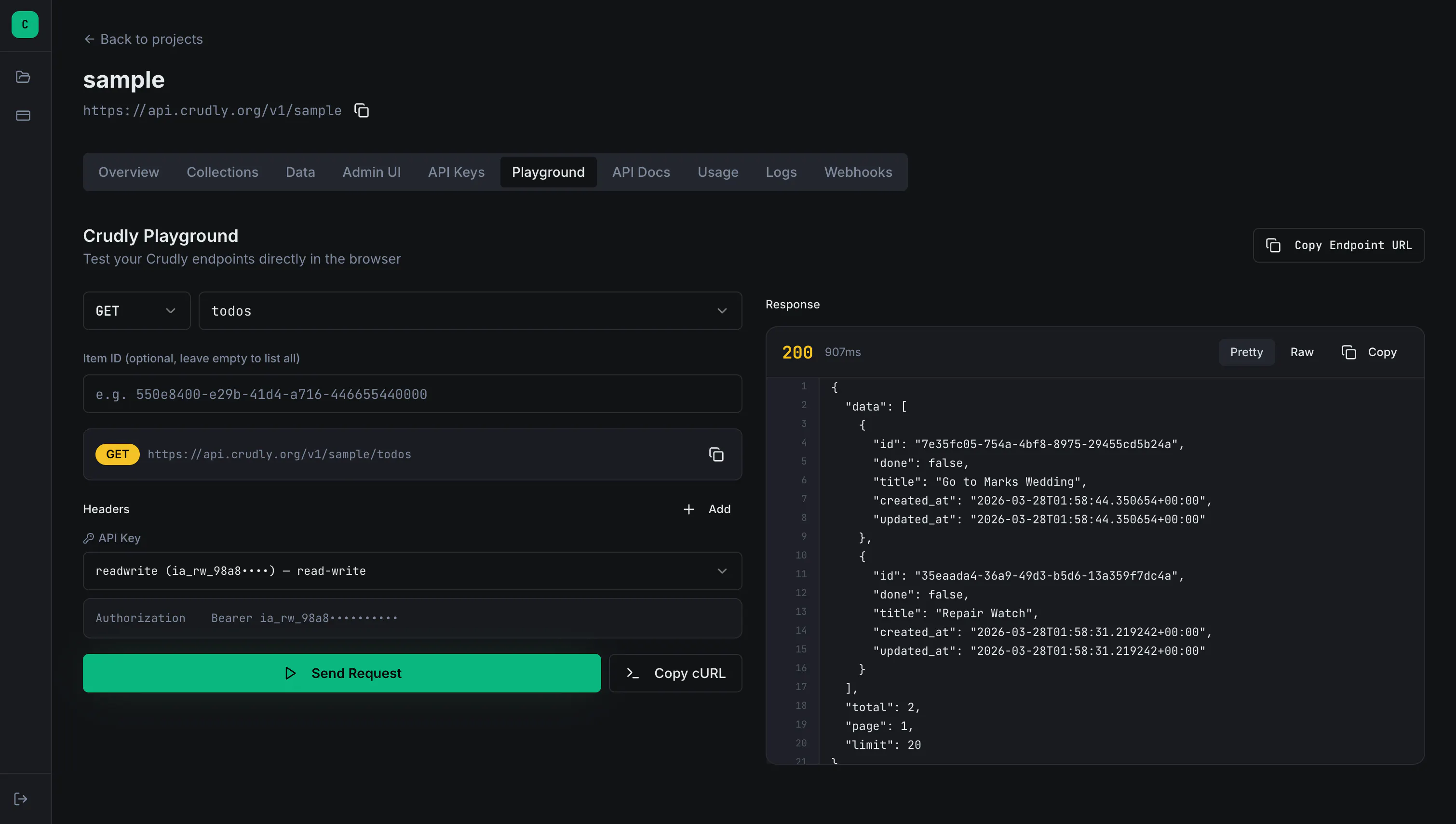Click the 907ms response time
The width and height of the screenshot is (1456, 824).
coord(842,352)
